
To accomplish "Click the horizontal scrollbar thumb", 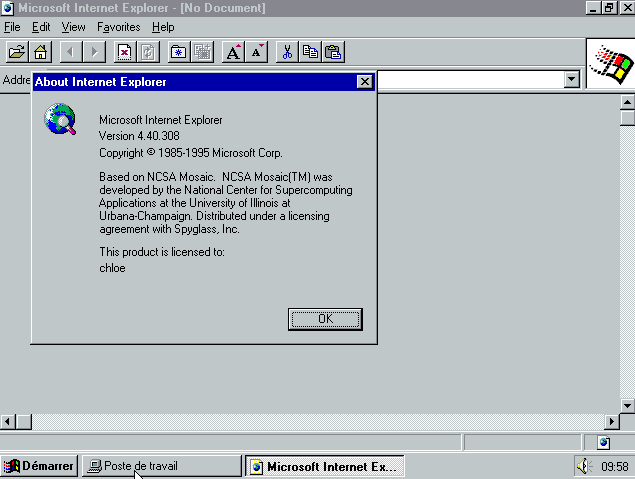I will point(24,422).
